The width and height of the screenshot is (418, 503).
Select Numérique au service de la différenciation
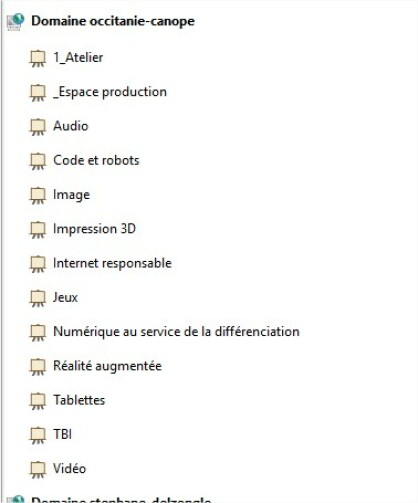176,332
